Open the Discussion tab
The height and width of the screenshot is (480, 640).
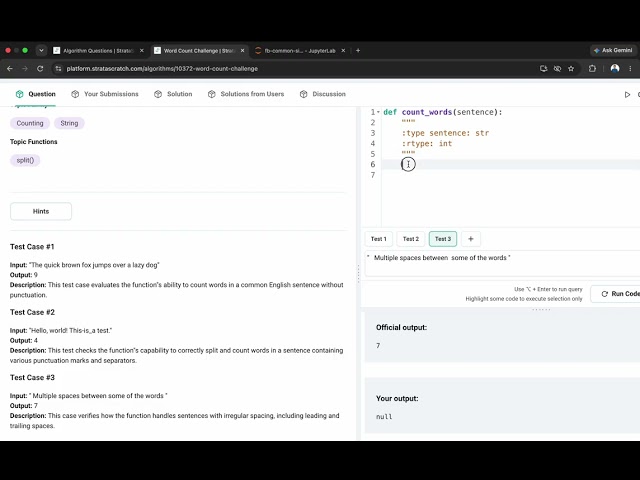coord(322,94)
